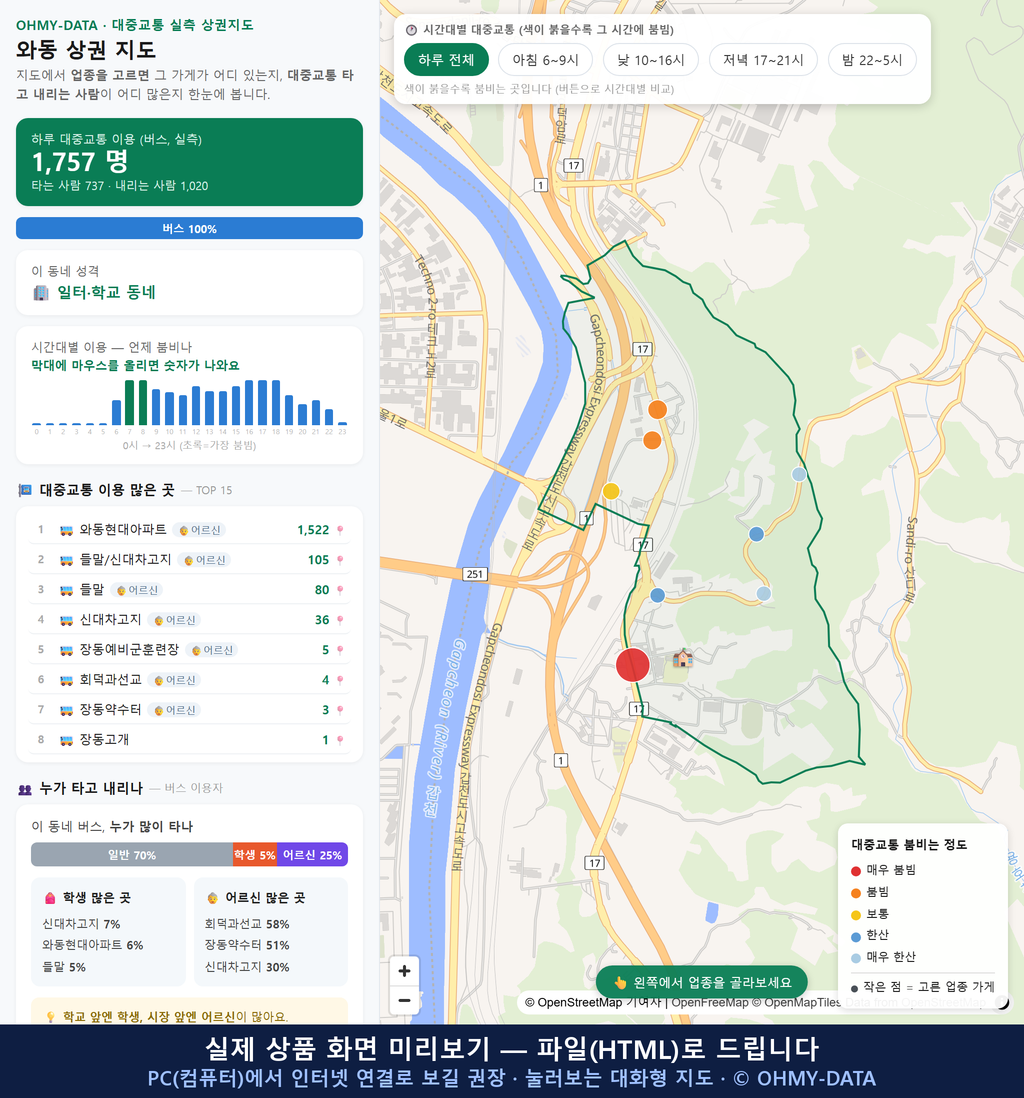Click the pin icon beside 신대차고지 row

[x=340, y=620]
